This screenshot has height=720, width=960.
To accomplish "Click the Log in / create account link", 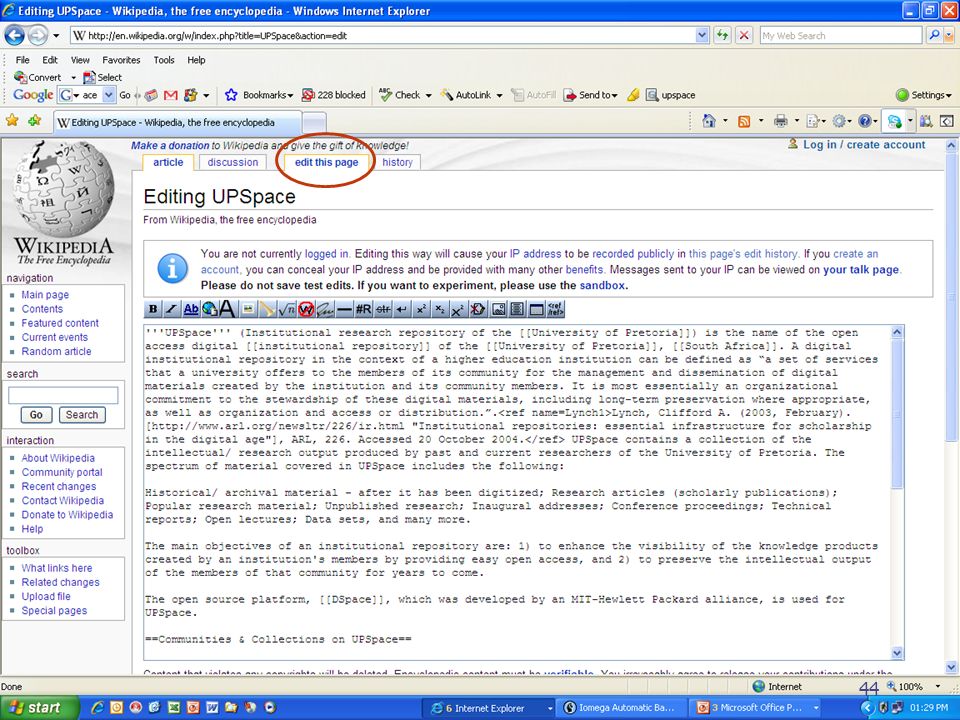I will (864, 144).
